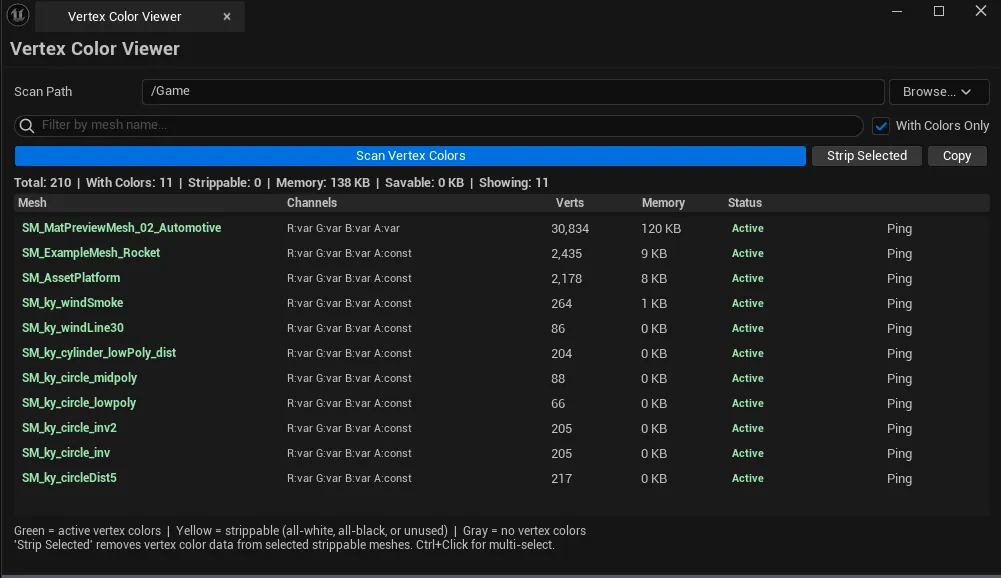Ping SM_MatPreviewMesh_02_Automotive
The width and height of the screenshot is (1001, 578).
coord(899,229)
